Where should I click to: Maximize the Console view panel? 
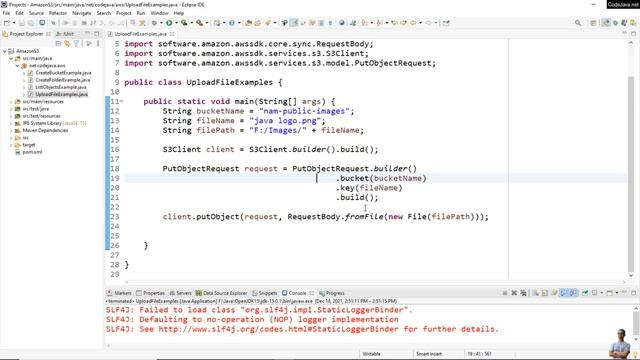point(633,293)
